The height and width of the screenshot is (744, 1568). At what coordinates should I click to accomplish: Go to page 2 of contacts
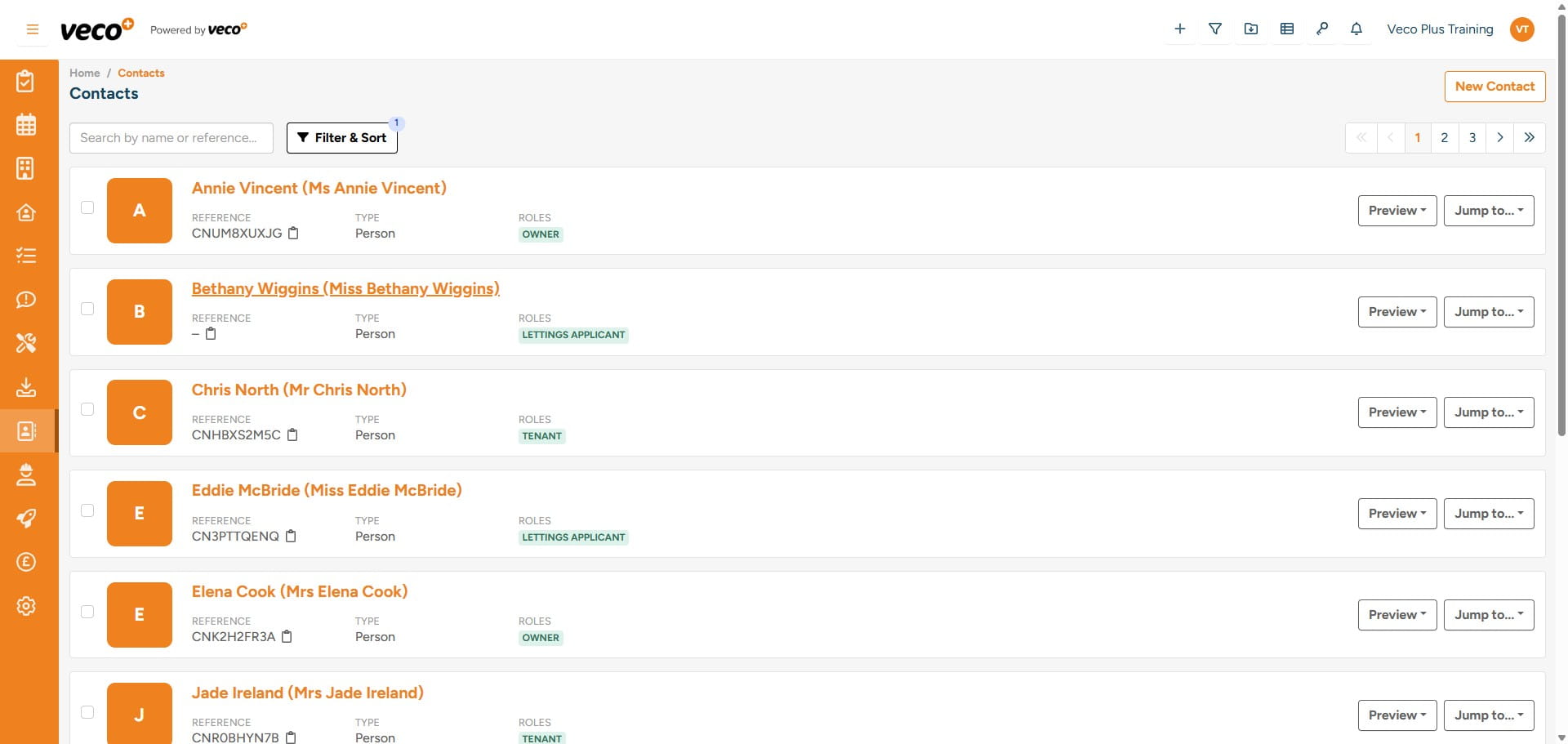1444,138
